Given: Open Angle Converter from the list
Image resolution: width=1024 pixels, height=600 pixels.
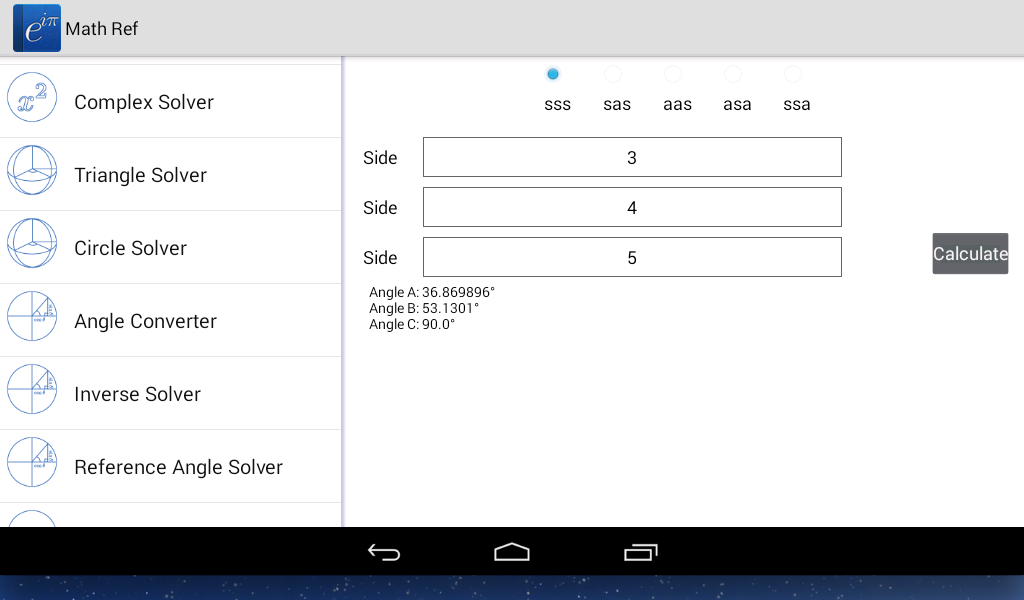Looking at the screenshot, I should 146,321.
